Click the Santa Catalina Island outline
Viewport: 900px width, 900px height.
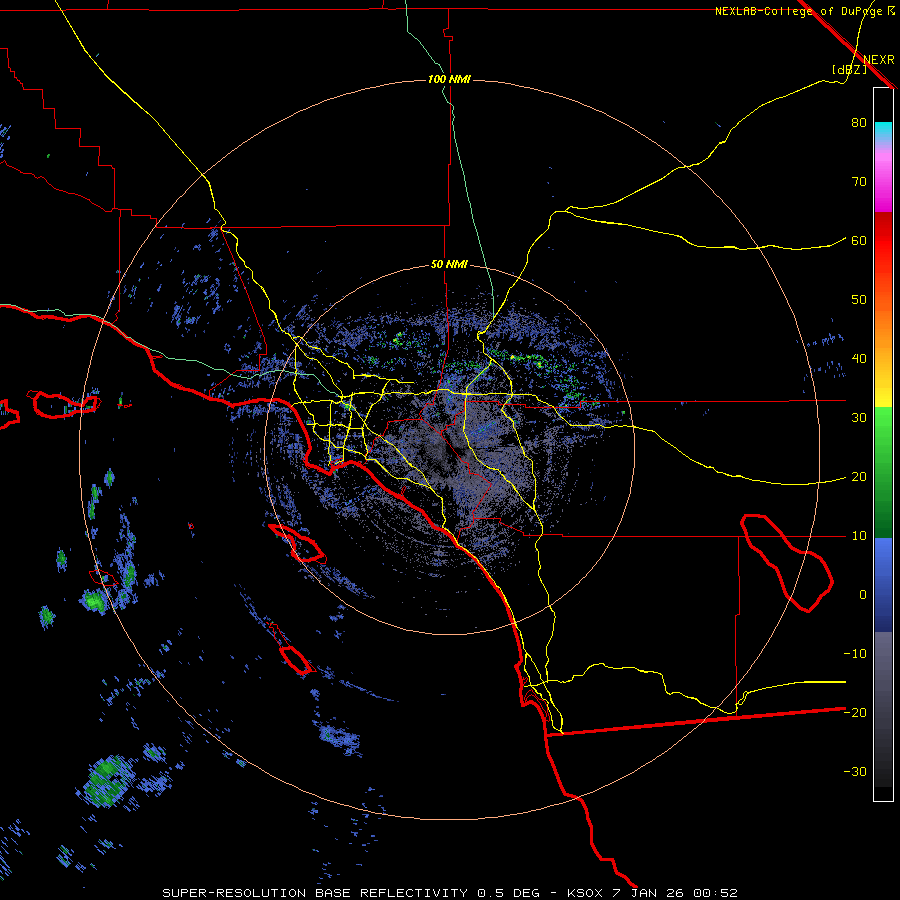click(x=297, y=543)
